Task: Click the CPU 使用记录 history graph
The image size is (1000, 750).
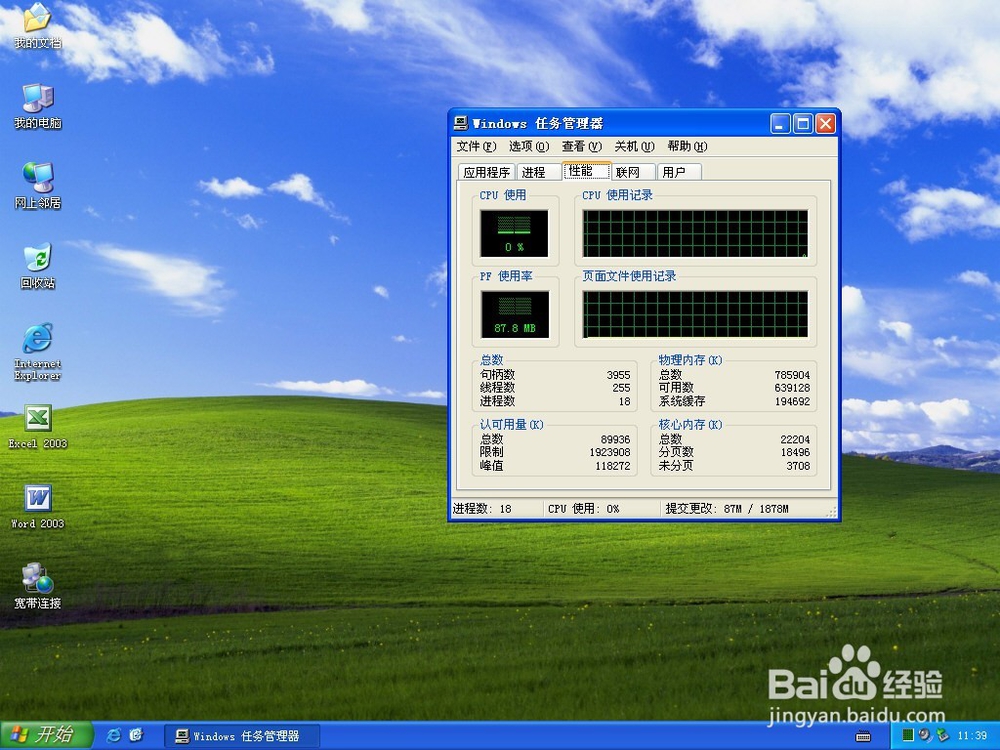Action: 695,233
